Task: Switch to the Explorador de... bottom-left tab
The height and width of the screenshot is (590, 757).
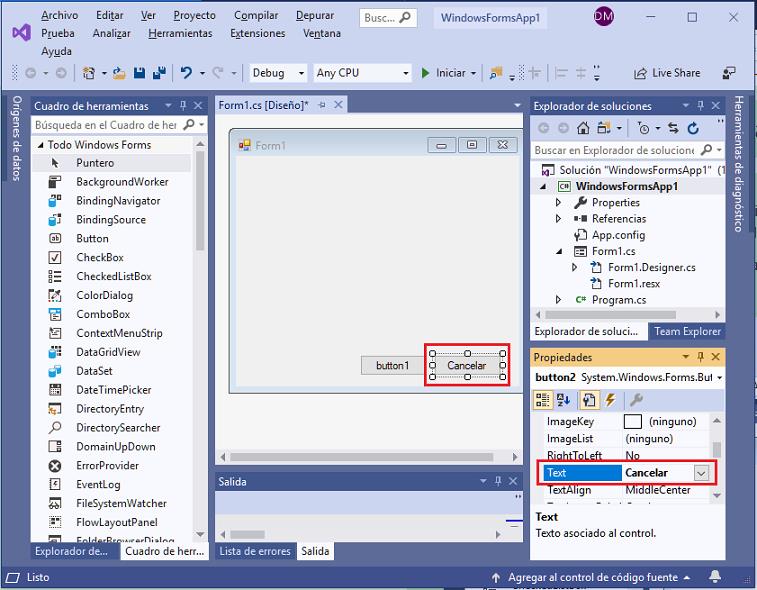Action: pyautogui.click(x=71, y=551)
